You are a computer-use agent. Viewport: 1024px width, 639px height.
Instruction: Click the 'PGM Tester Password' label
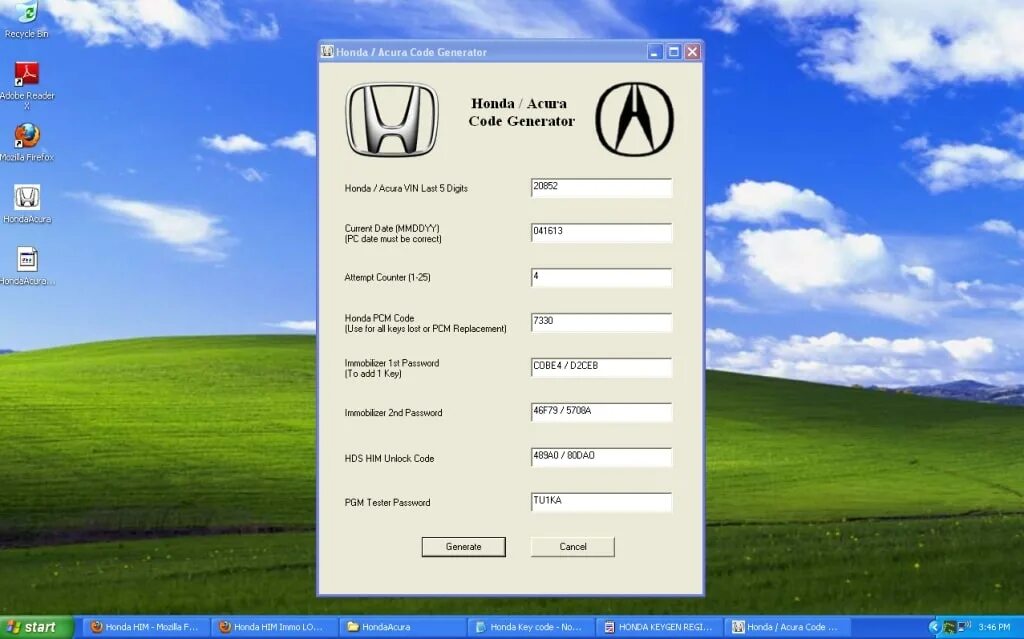[387, 502]
